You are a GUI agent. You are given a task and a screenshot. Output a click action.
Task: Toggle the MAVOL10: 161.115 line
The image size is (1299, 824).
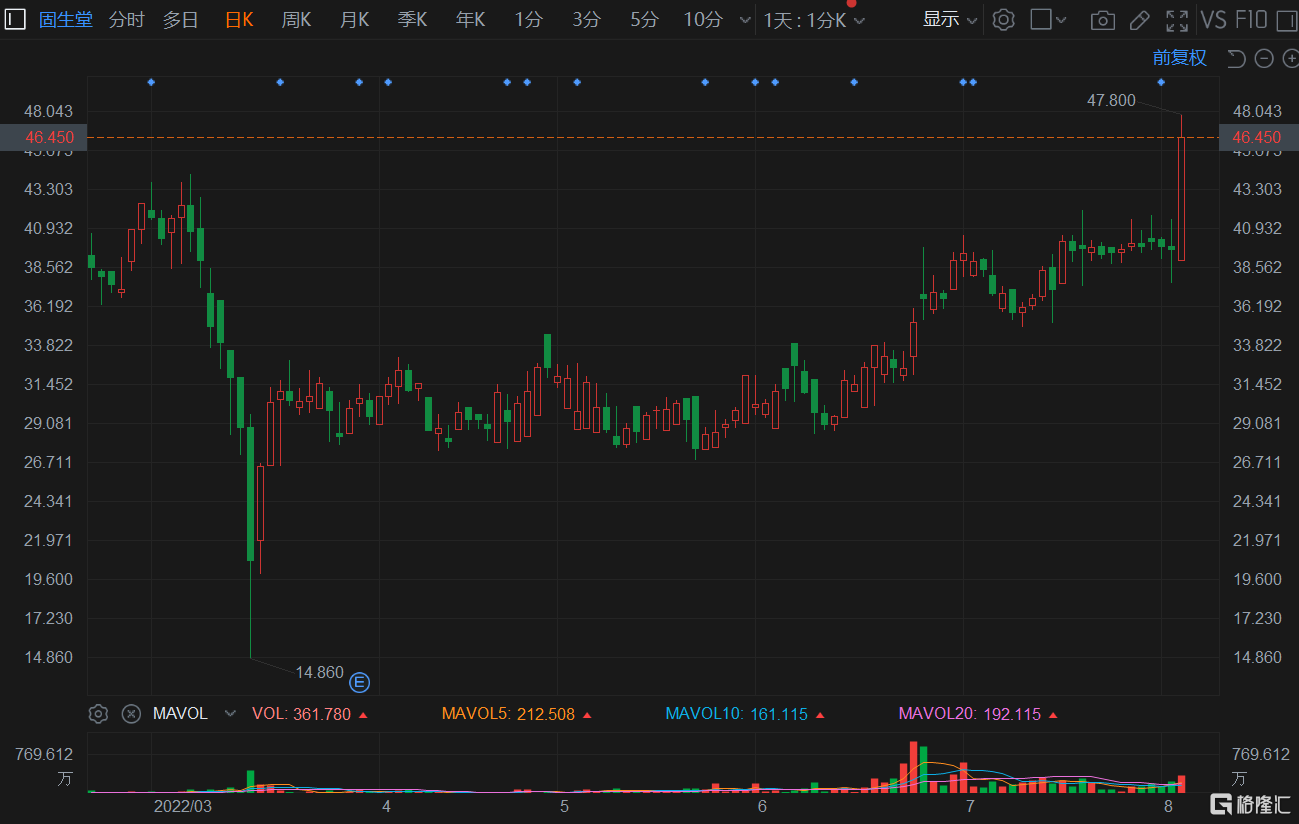click(x=747, y=714)
